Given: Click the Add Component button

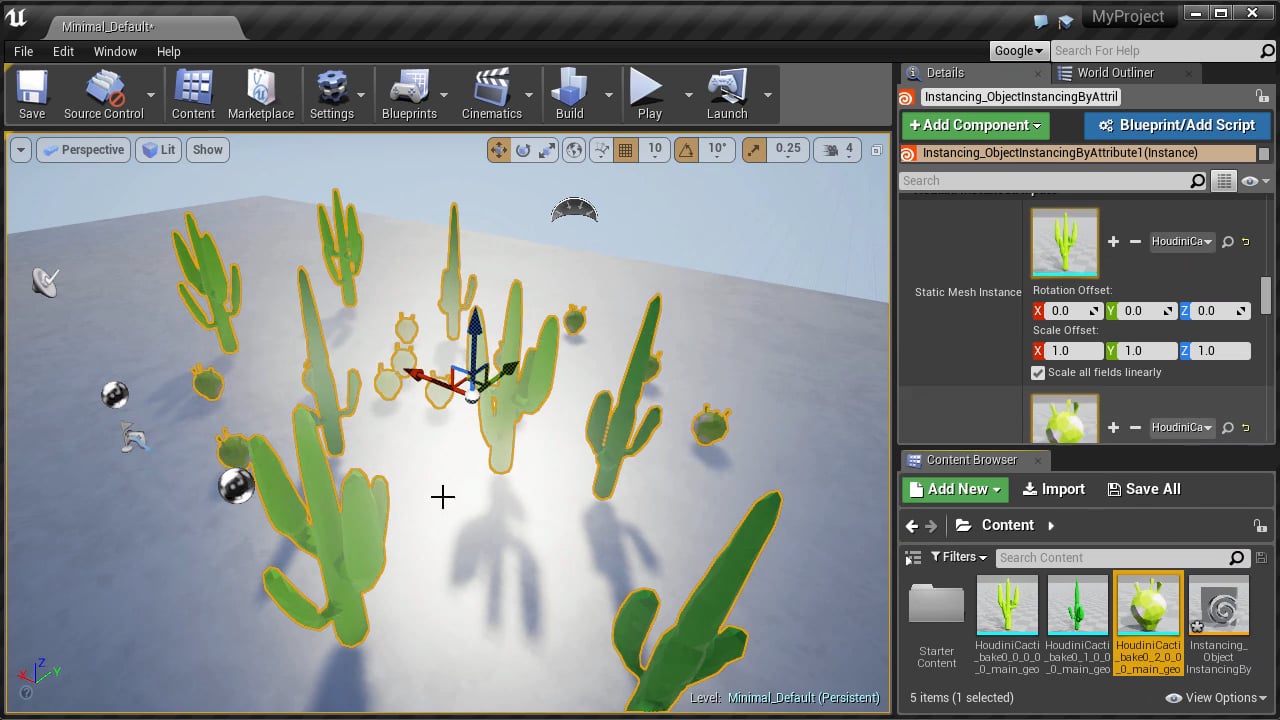Looking at the screenshot, I should 975,125.
